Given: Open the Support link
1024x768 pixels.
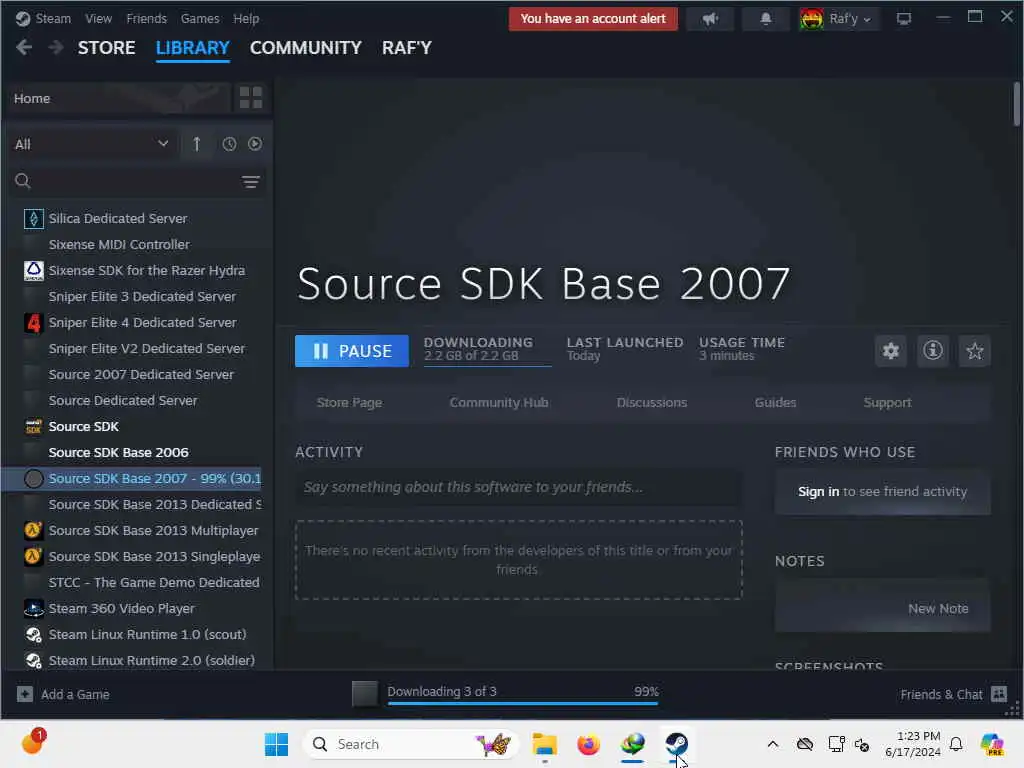Looking at the screenshot, I should [887, 402].
